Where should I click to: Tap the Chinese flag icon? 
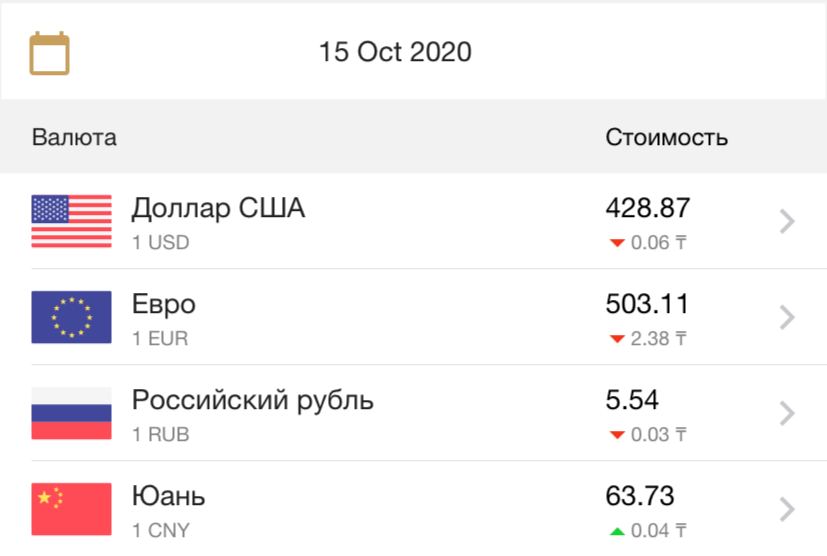[71, 509]
